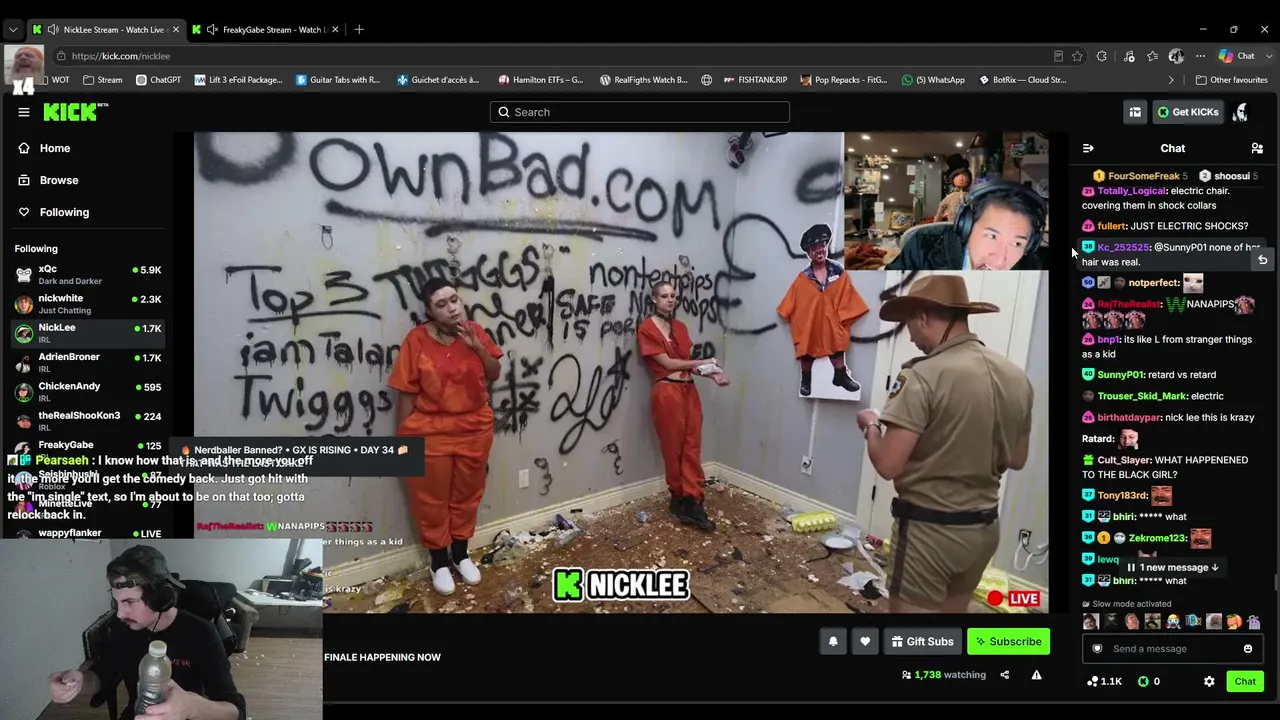
Task: Share the stream using share icon
Action: (1004, 675)
